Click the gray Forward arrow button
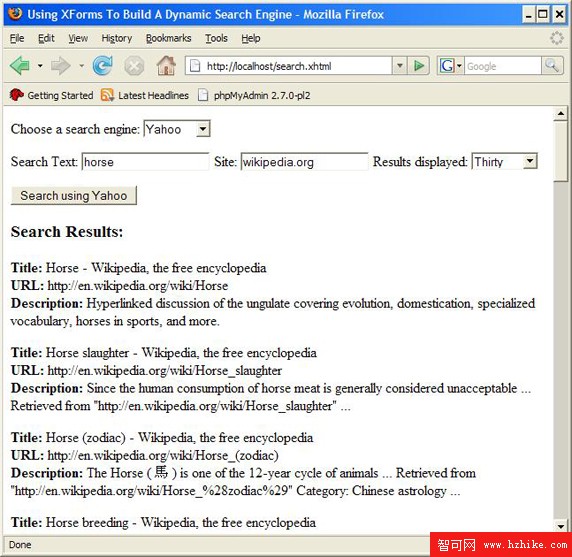572x557 pixels. coord(60,66)
